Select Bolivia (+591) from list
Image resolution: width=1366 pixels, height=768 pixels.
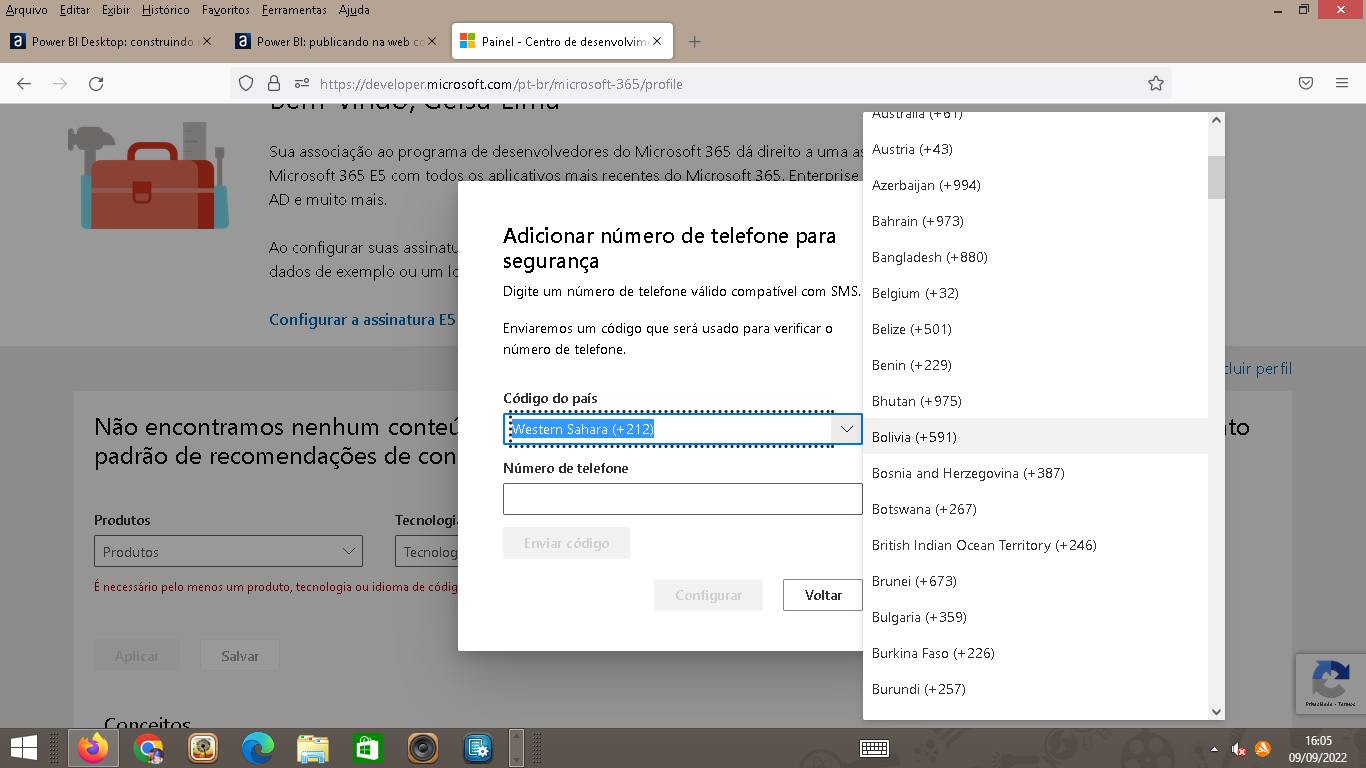(1035, 437)
